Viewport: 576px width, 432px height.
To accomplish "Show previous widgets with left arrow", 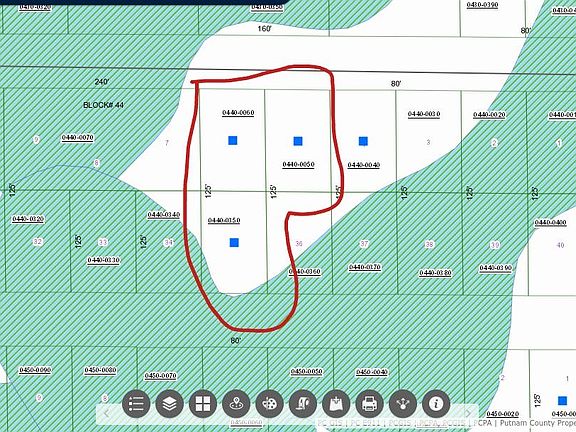I will 107,414.
